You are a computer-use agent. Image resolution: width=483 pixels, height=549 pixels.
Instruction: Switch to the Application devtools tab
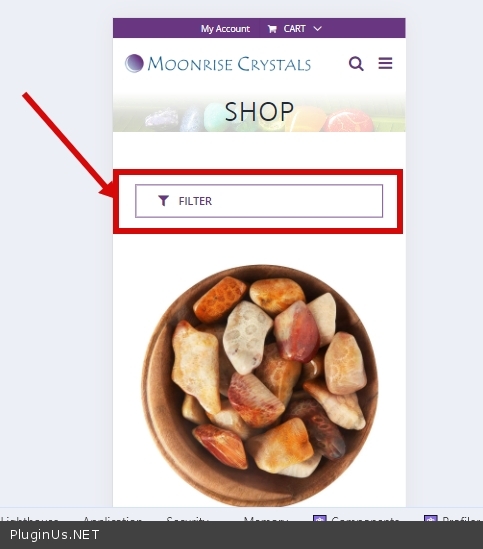coord(112,519)
